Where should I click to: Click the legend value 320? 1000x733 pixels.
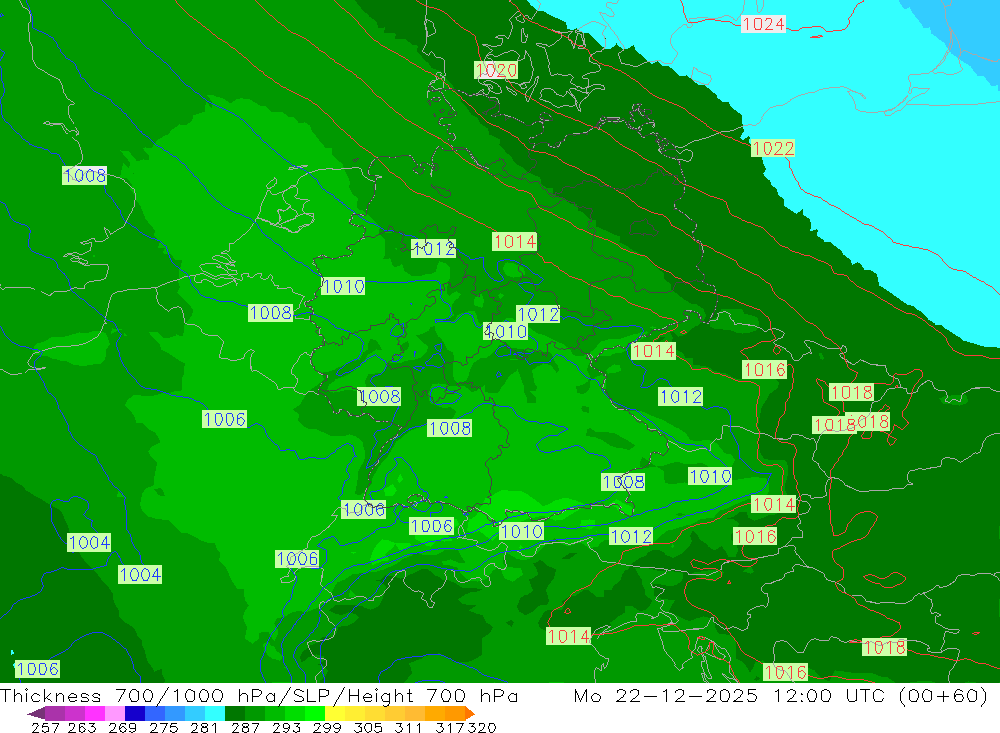point(482,727)
